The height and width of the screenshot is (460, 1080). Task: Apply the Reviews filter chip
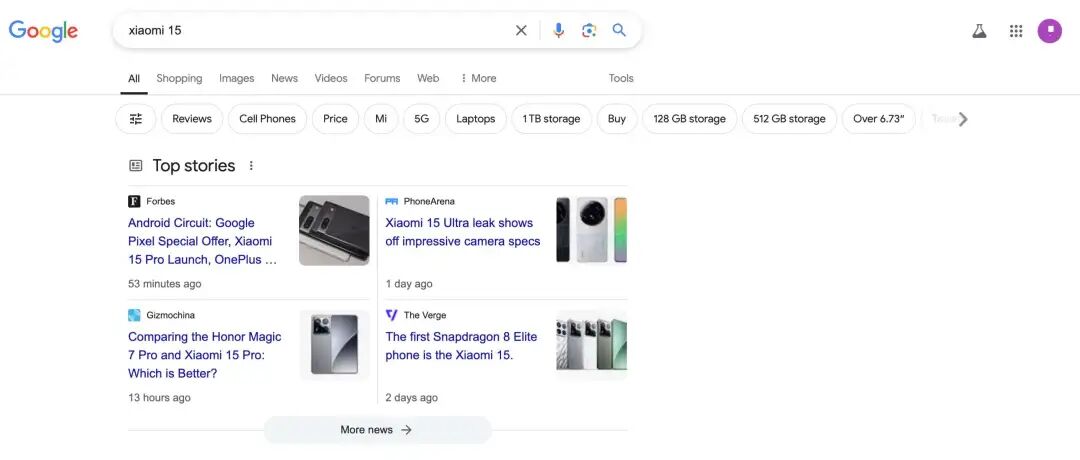click(x=192, y=118)
